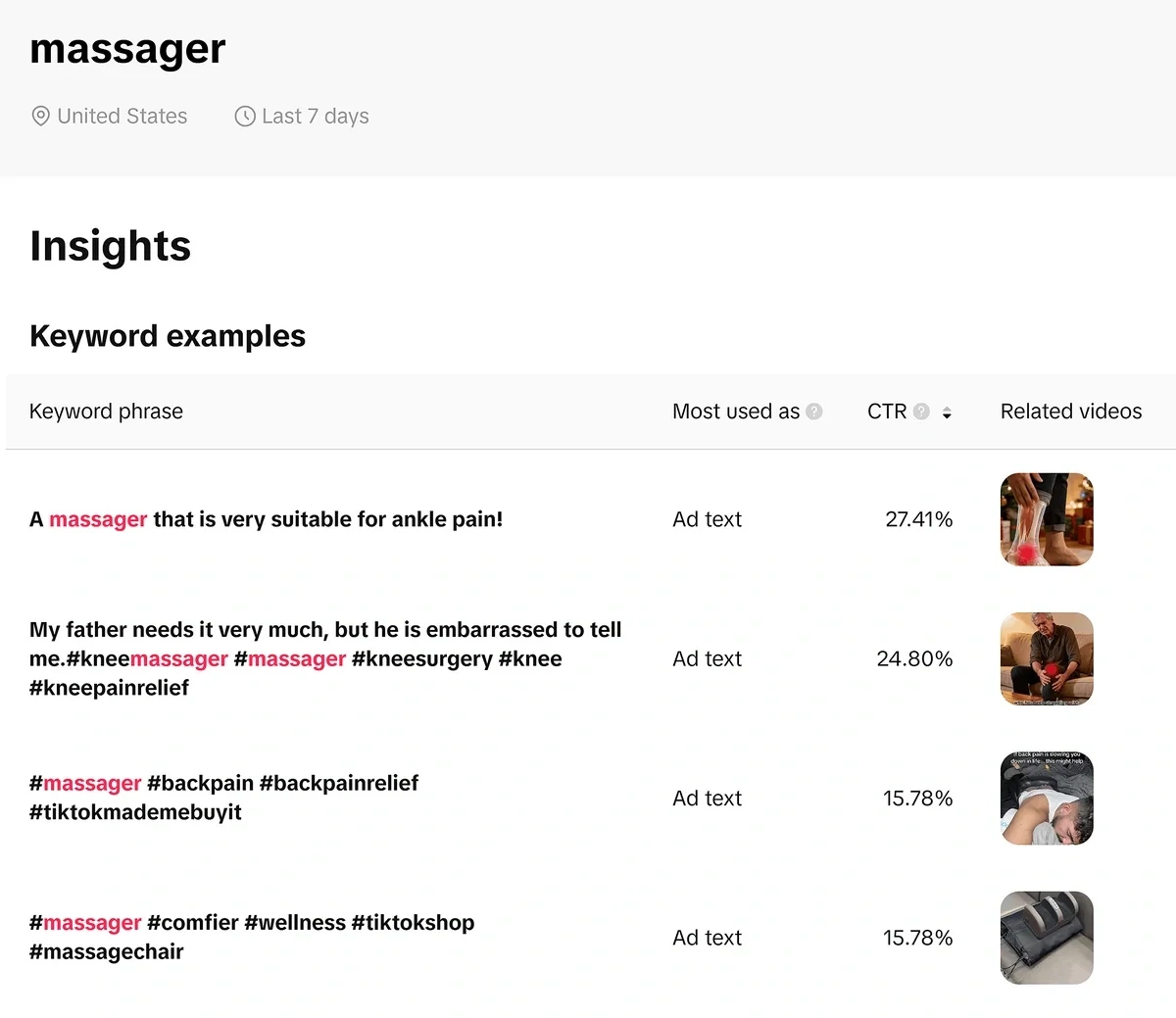The image size is (1176, 1018).
Task: Click the #kneepainrelief hashtag
Action: click(110, 687)
